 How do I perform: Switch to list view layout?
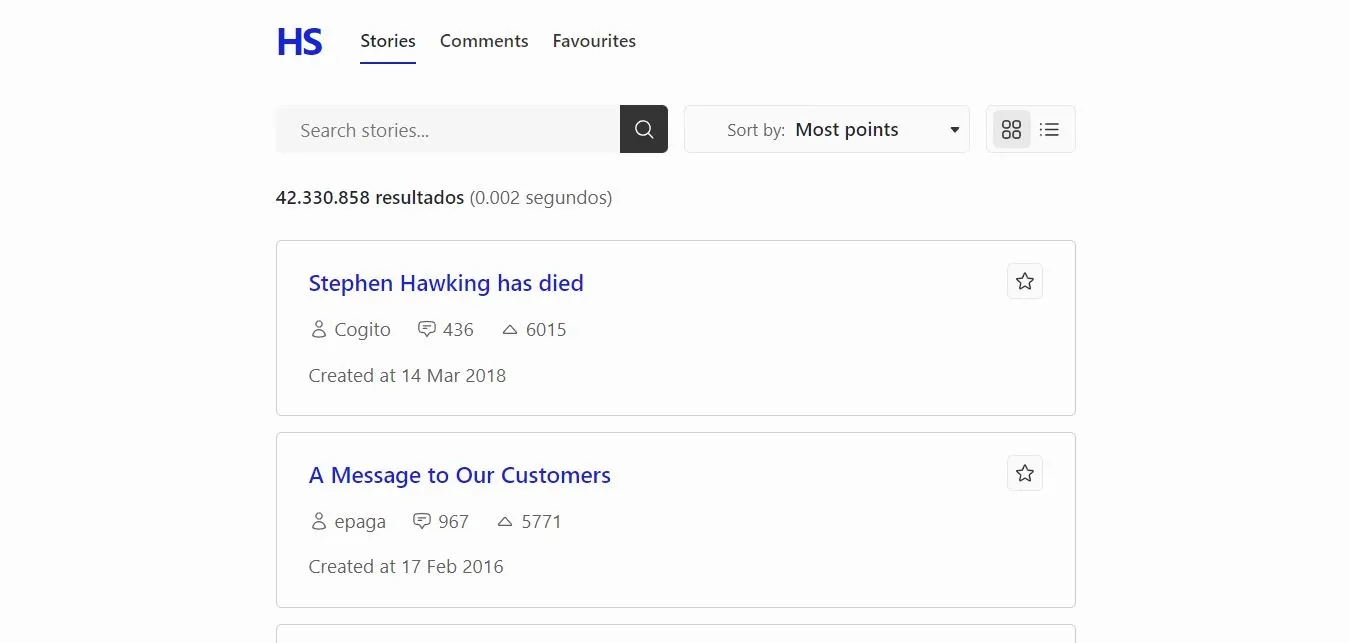pyautogui.click(x=1049, y=130)
